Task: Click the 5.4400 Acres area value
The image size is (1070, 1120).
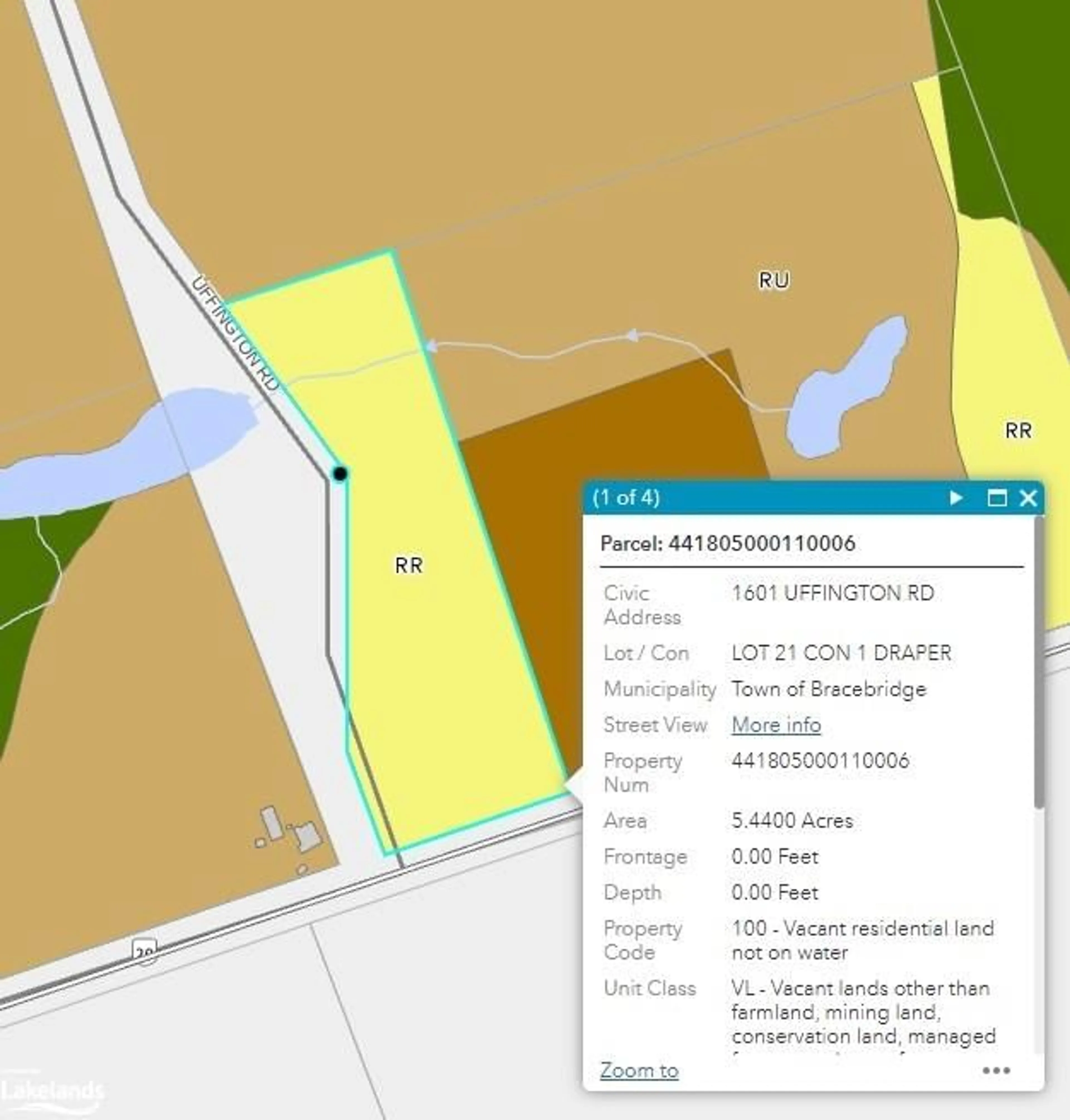Action: point(792,820)
